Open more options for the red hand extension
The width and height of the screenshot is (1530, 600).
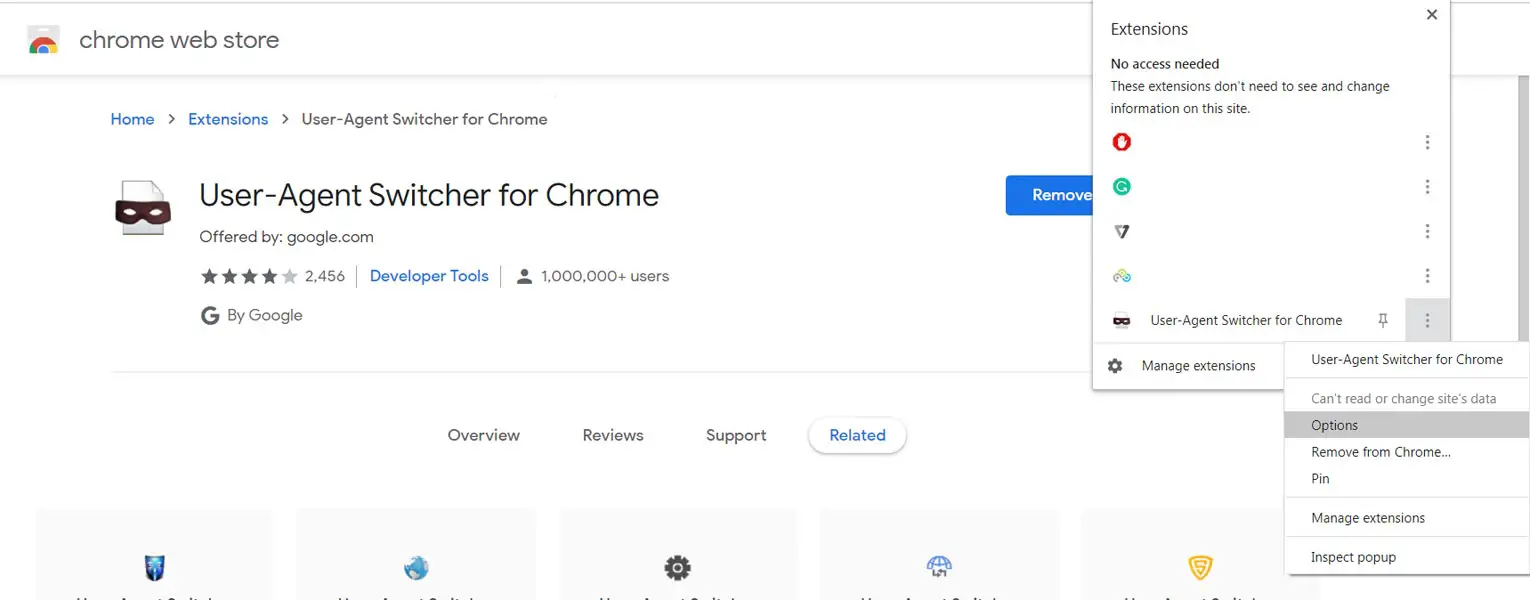(x=1427, y=142)
